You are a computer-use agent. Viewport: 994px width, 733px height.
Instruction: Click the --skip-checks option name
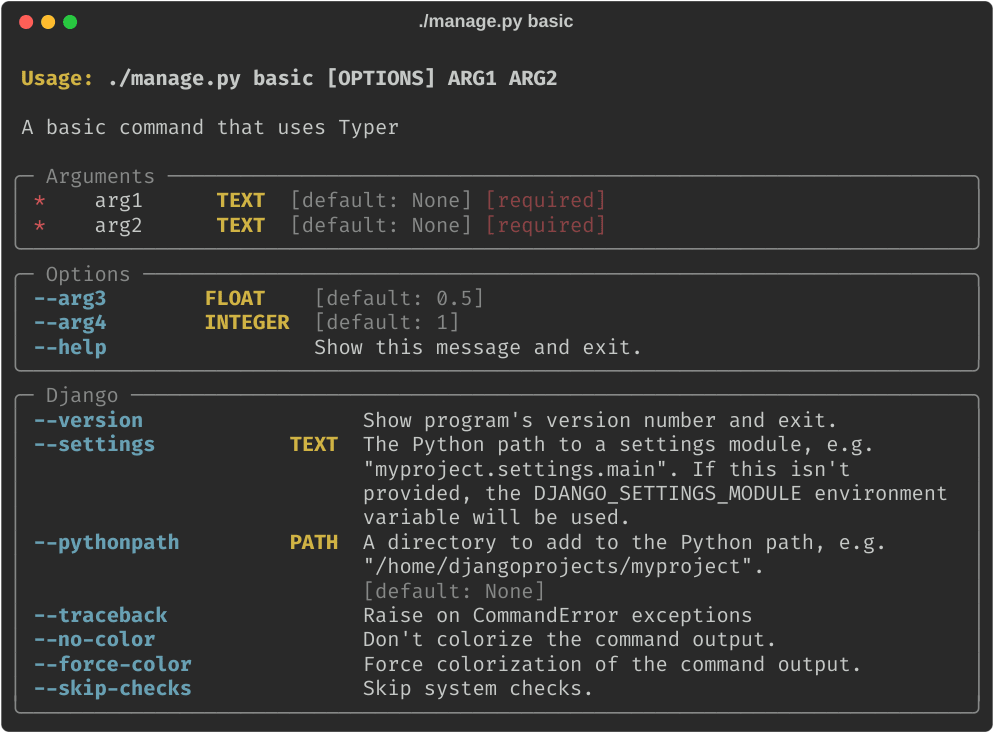112,689
